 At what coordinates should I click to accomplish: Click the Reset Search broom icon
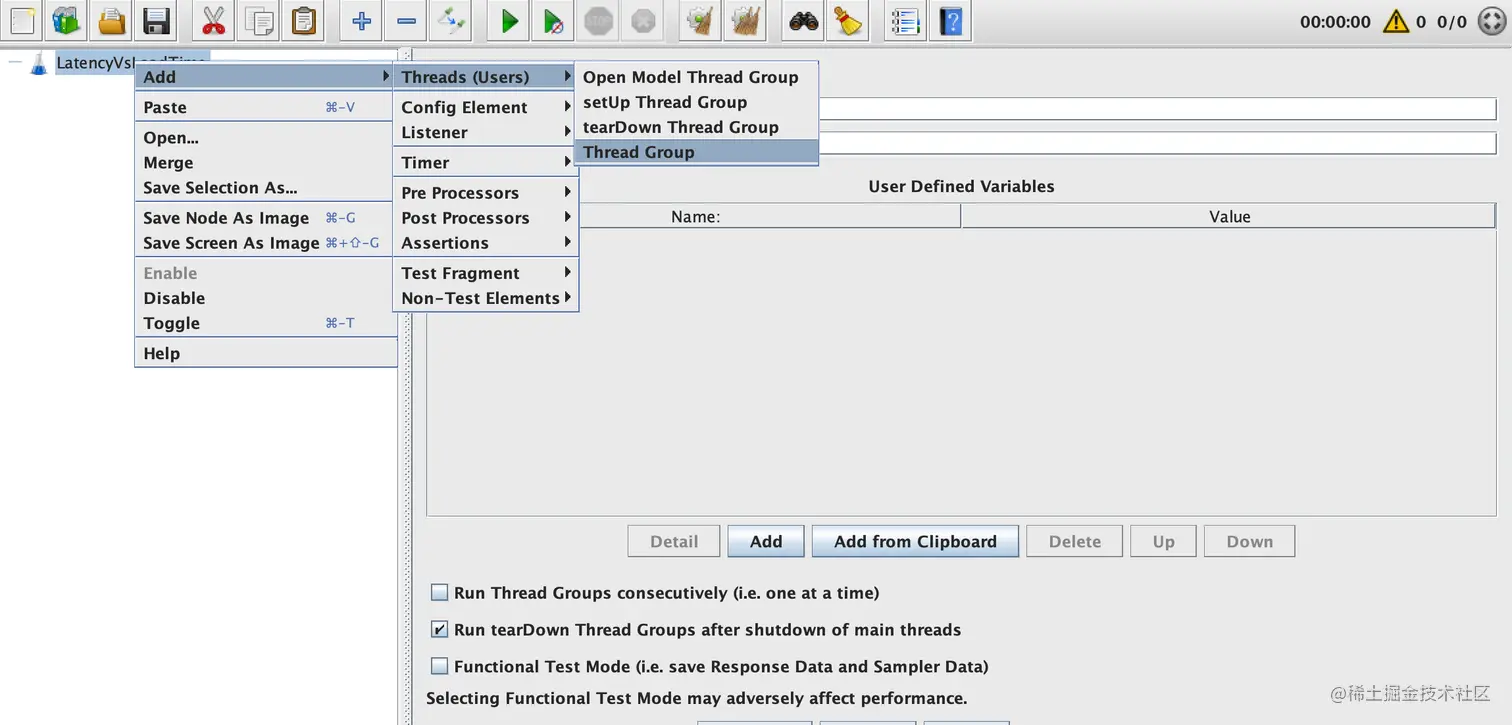[848, 20]
